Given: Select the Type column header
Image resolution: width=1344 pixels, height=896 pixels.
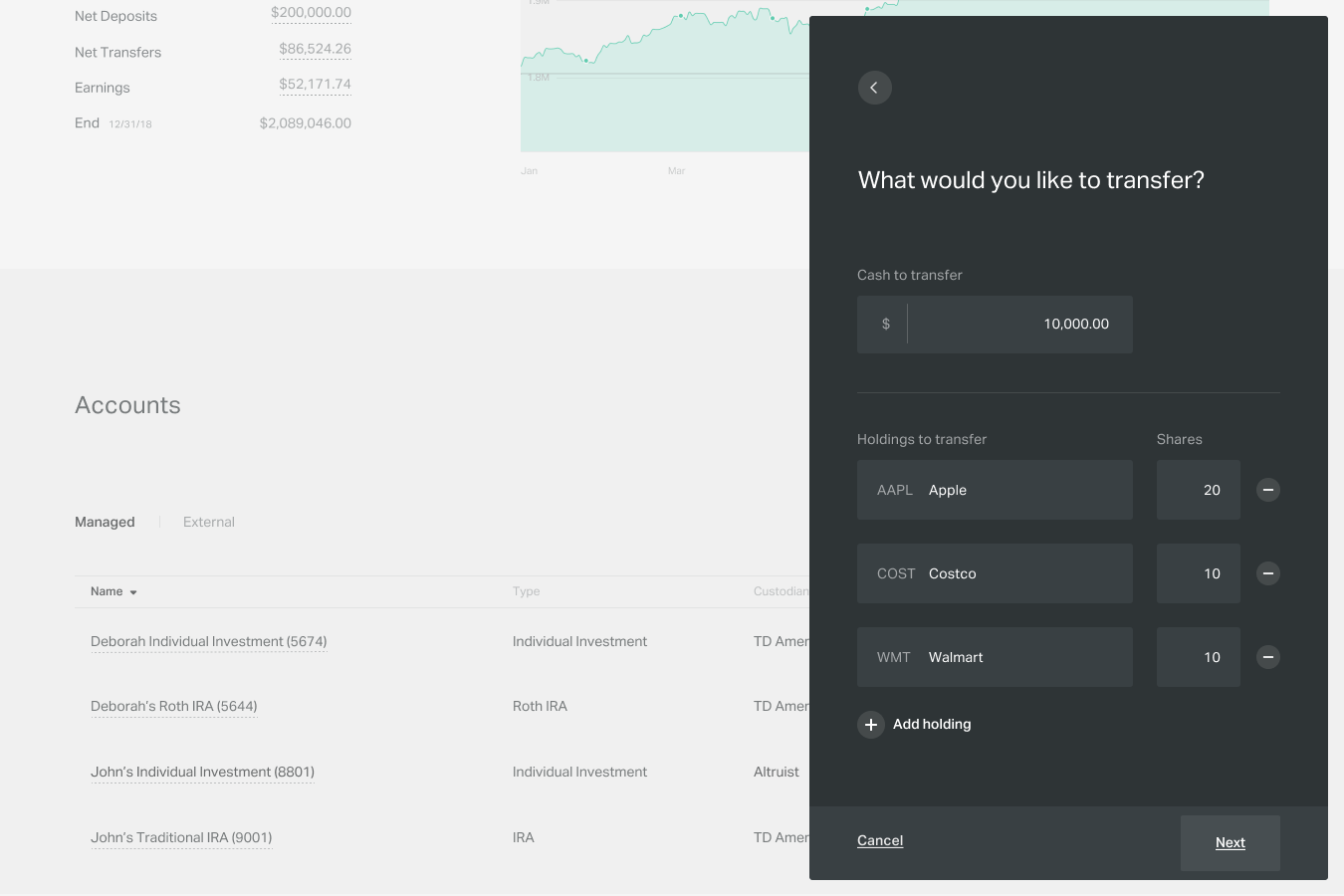Looking at the screenshot, I should tap(526, 591).
